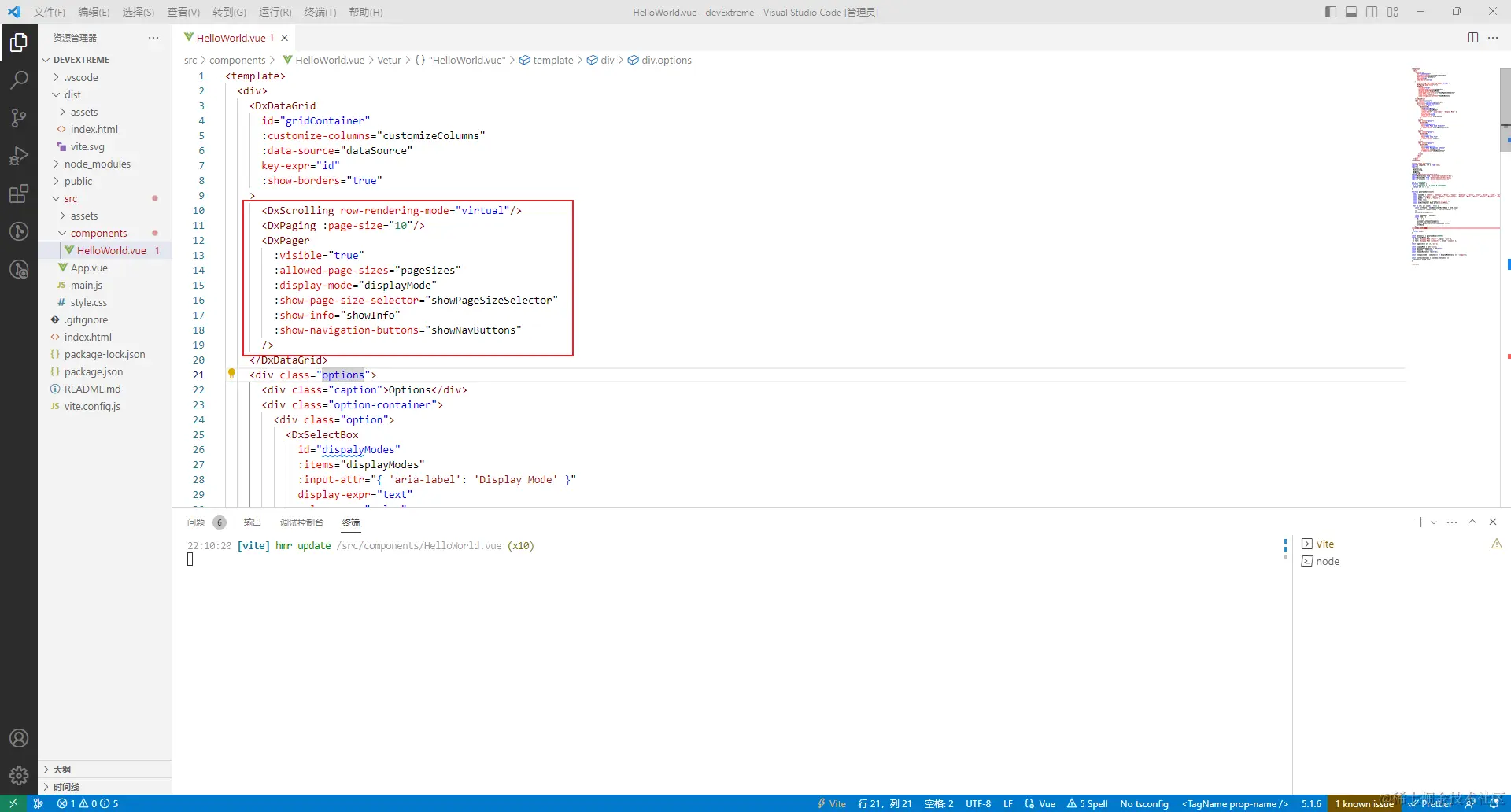Click the Vite status bar item

click(x=832, y=803)
